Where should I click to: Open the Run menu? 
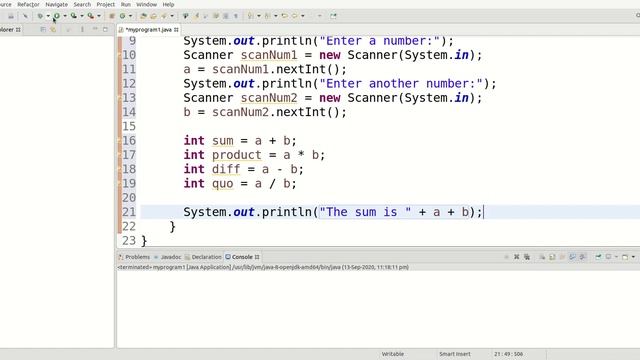pos(126,4)
